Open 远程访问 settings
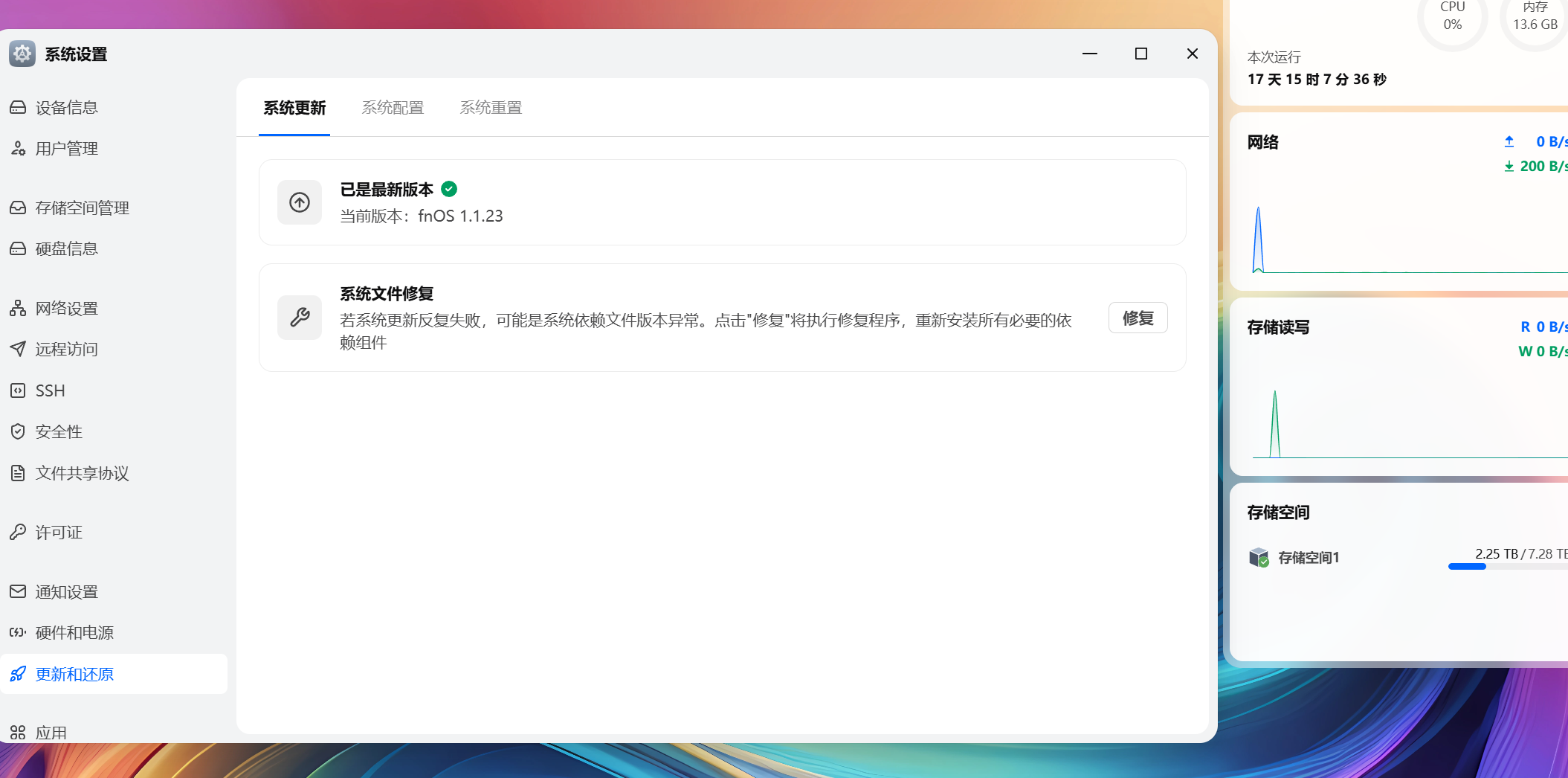The image size is (1568, 778). (114, 350)
